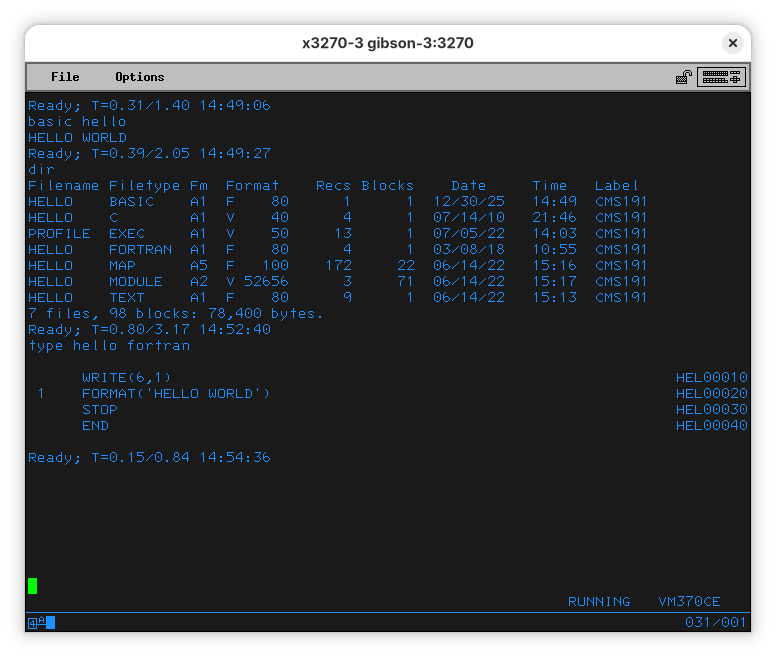The height and width of the screenshot is (657, 776).
Task: Open the File menu
Action: click(65, 77)
